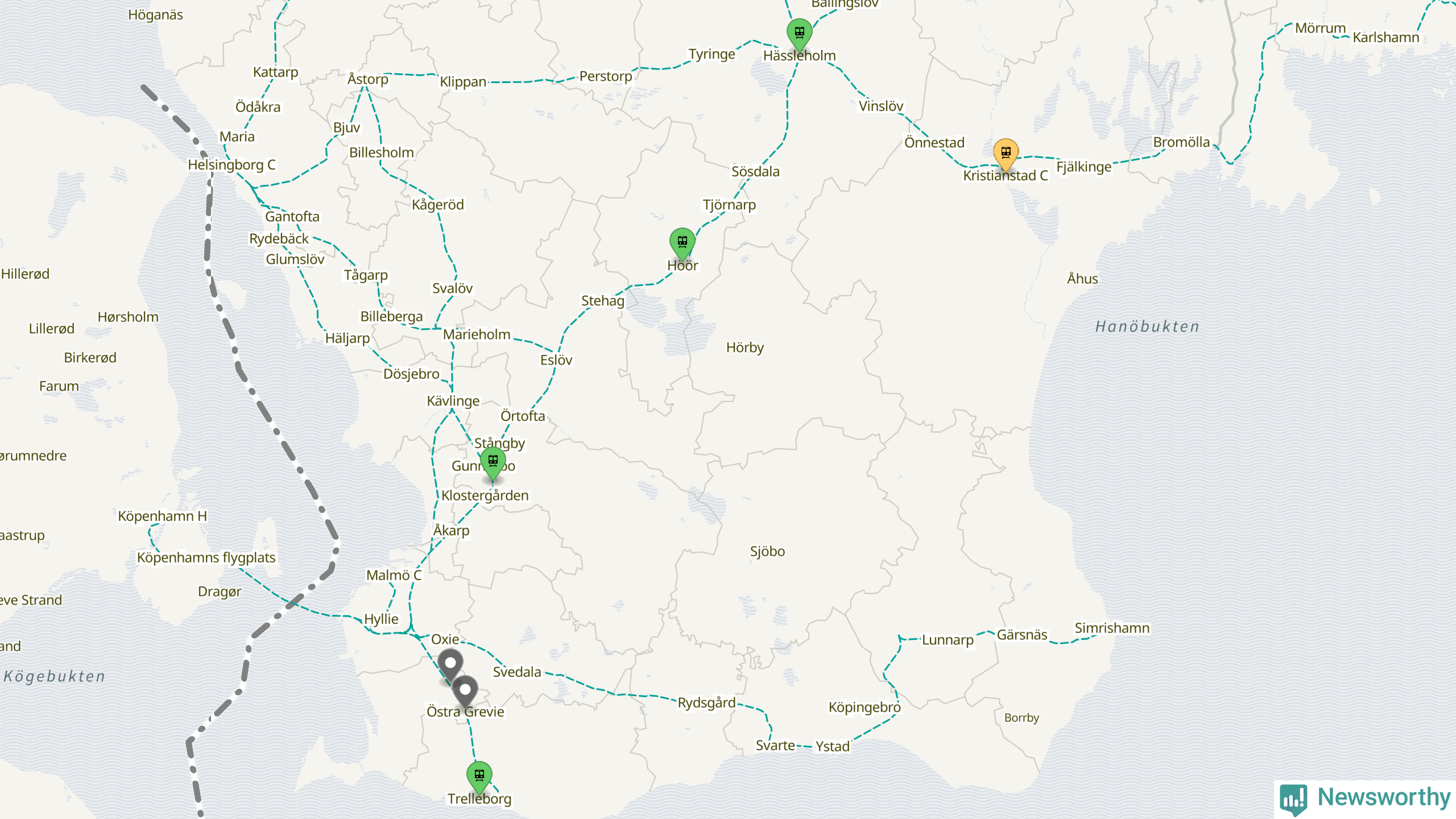Click the gray pin above Östra Grevie

point(465,691)
